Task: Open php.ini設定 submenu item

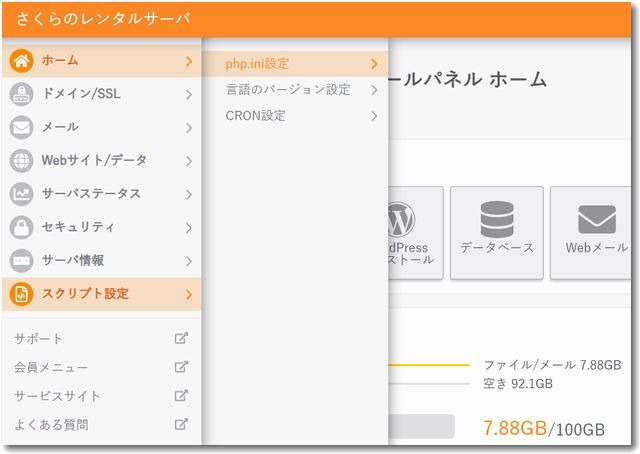Action: point(296,64)
